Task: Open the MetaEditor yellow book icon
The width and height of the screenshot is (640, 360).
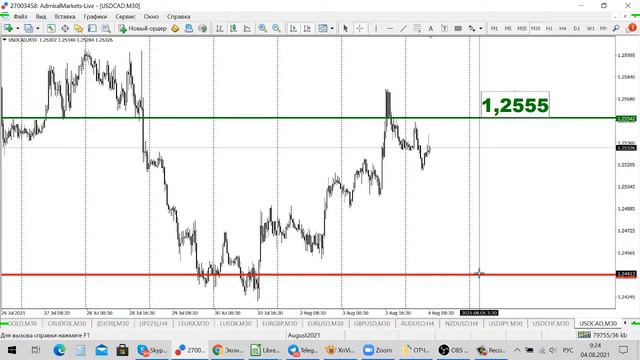Action: coord(175,28)
